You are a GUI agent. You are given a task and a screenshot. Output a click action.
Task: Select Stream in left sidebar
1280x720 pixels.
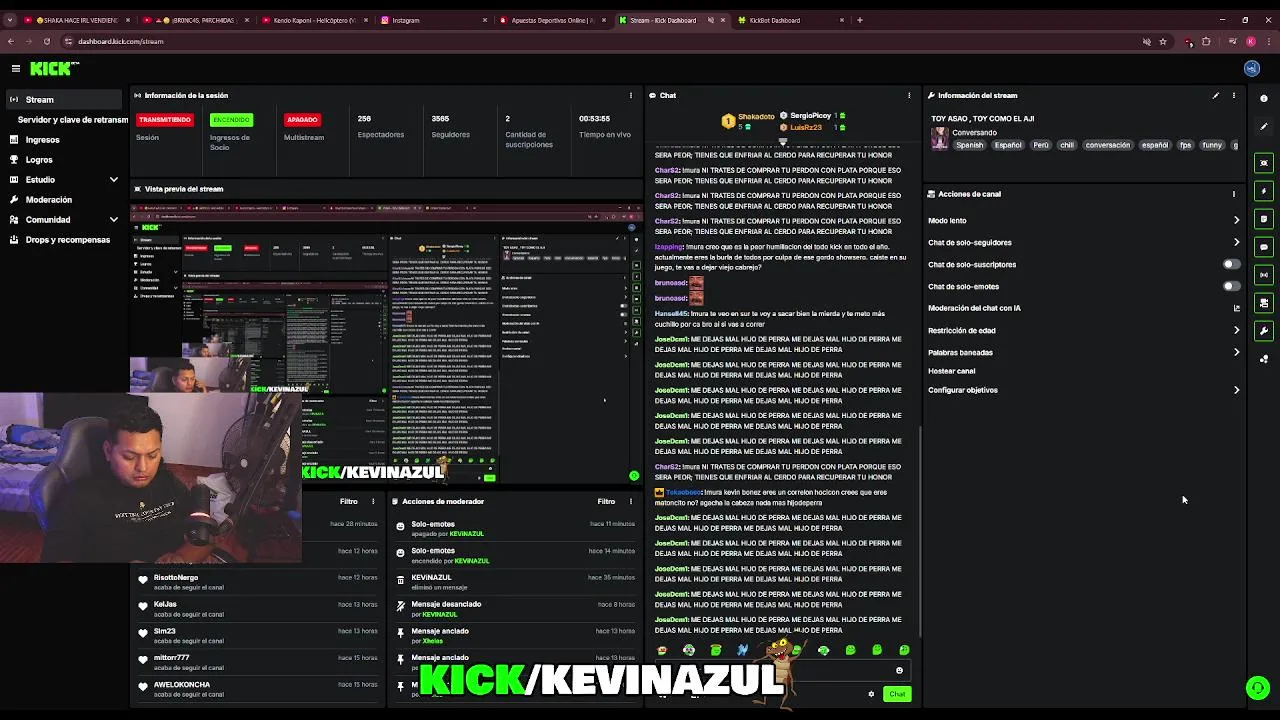coord(64,99)
